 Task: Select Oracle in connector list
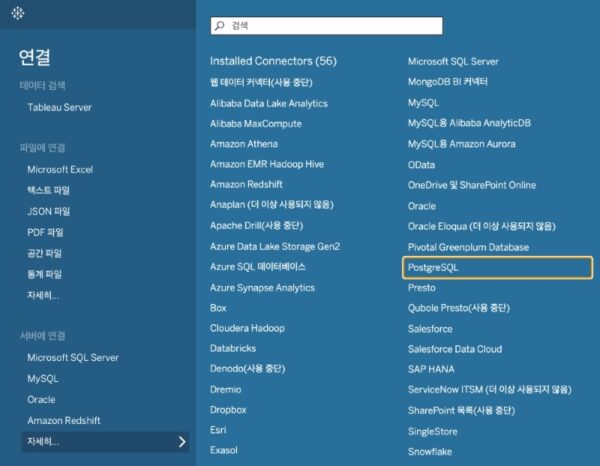tap(422, 207)
